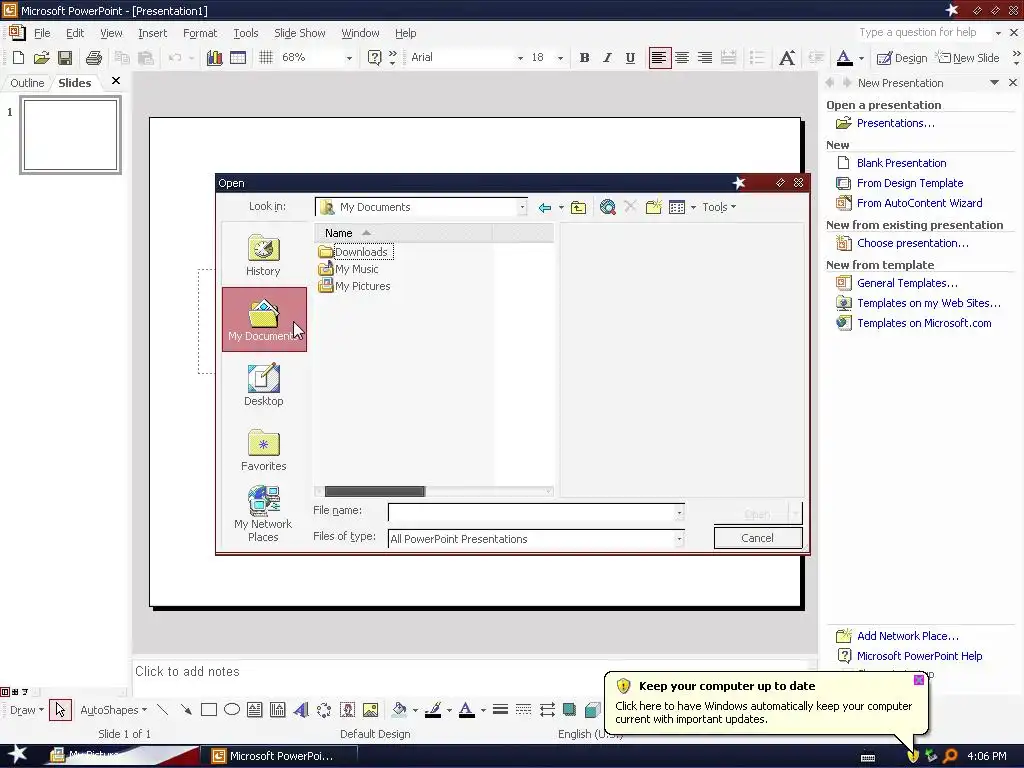The height and width of the screenshot is (768, 1024).
Task: Switch to the Slides tab
Action: click(74, 83)
